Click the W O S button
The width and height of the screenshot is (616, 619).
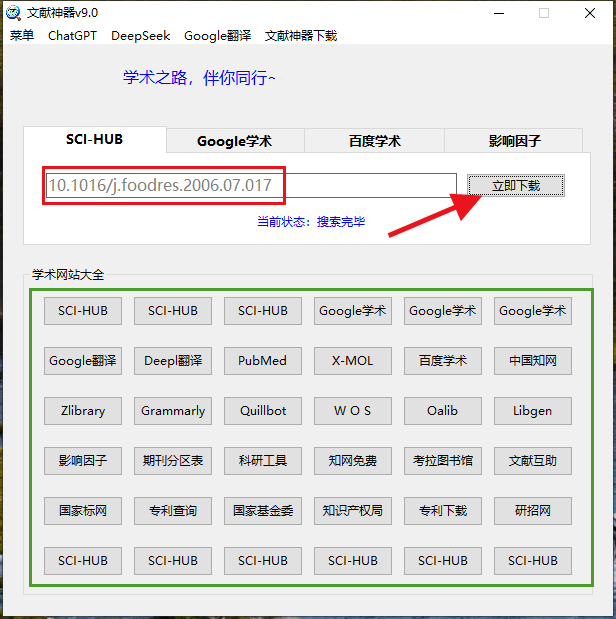(x=353, y=411)
